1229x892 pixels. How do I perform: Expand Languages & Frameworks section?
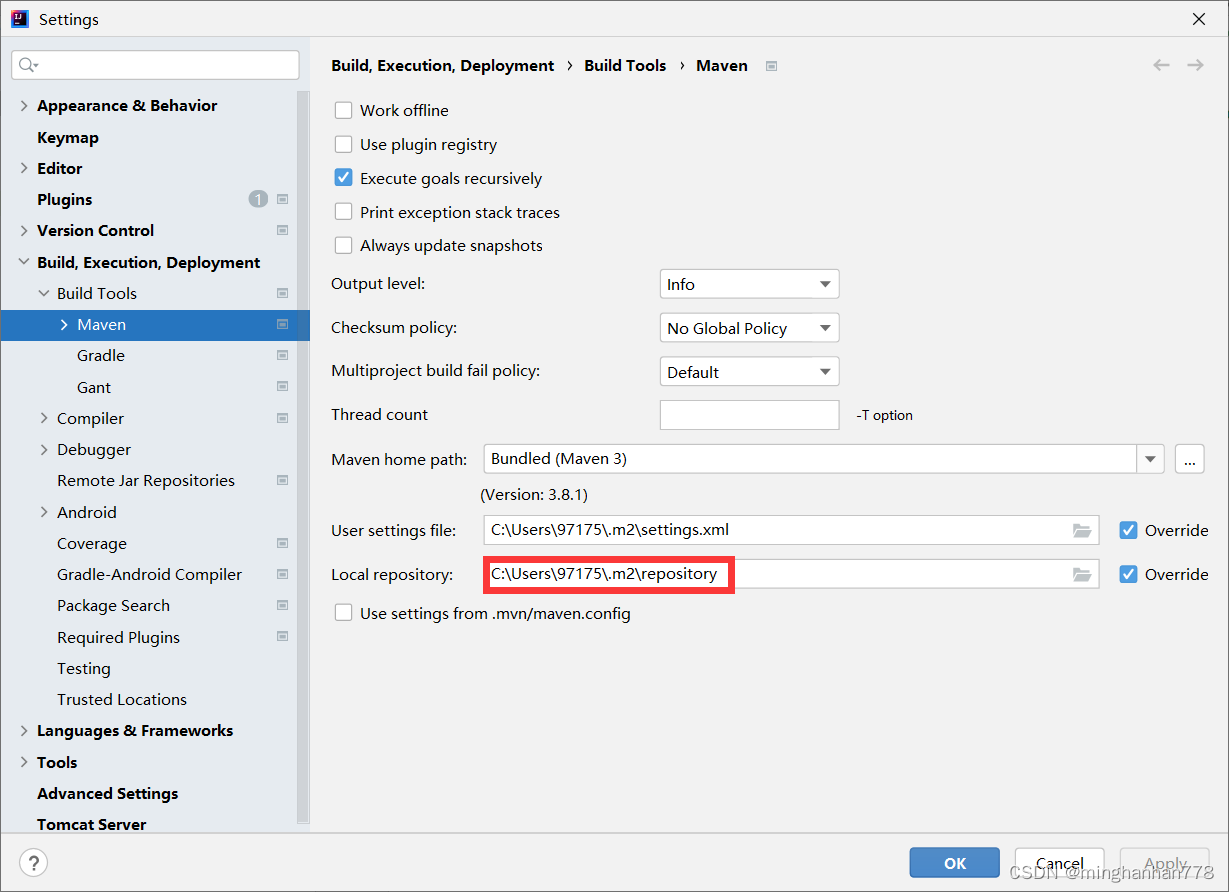[24, 730]
